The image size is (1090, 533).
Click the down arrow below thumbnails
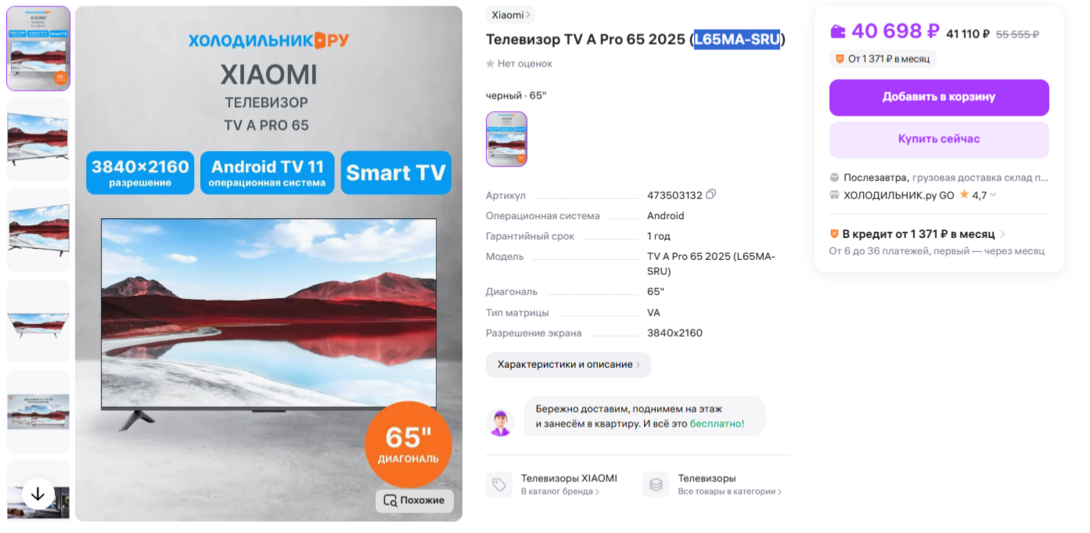38,494
